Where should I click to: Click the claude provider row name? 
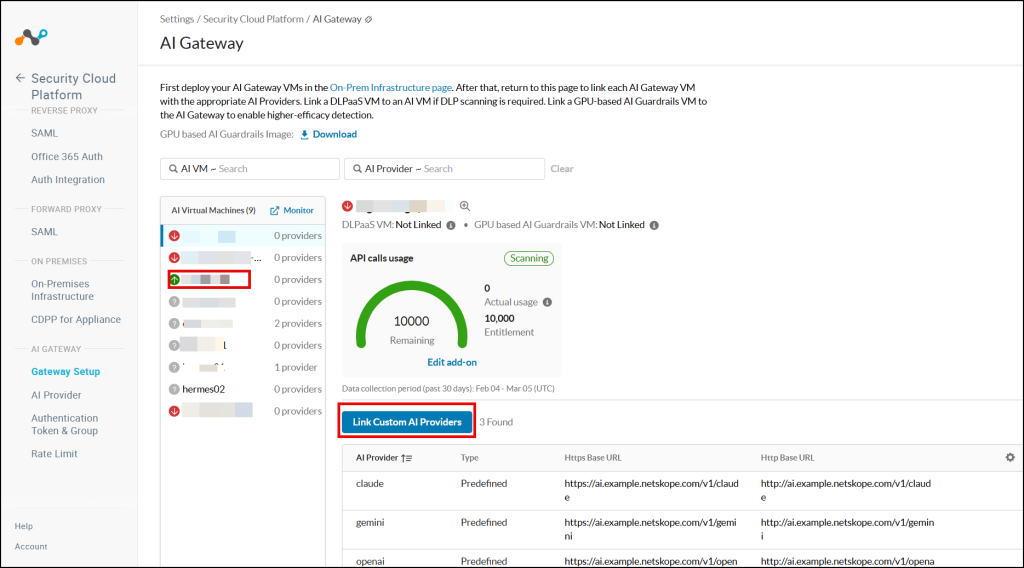[370, 484]
